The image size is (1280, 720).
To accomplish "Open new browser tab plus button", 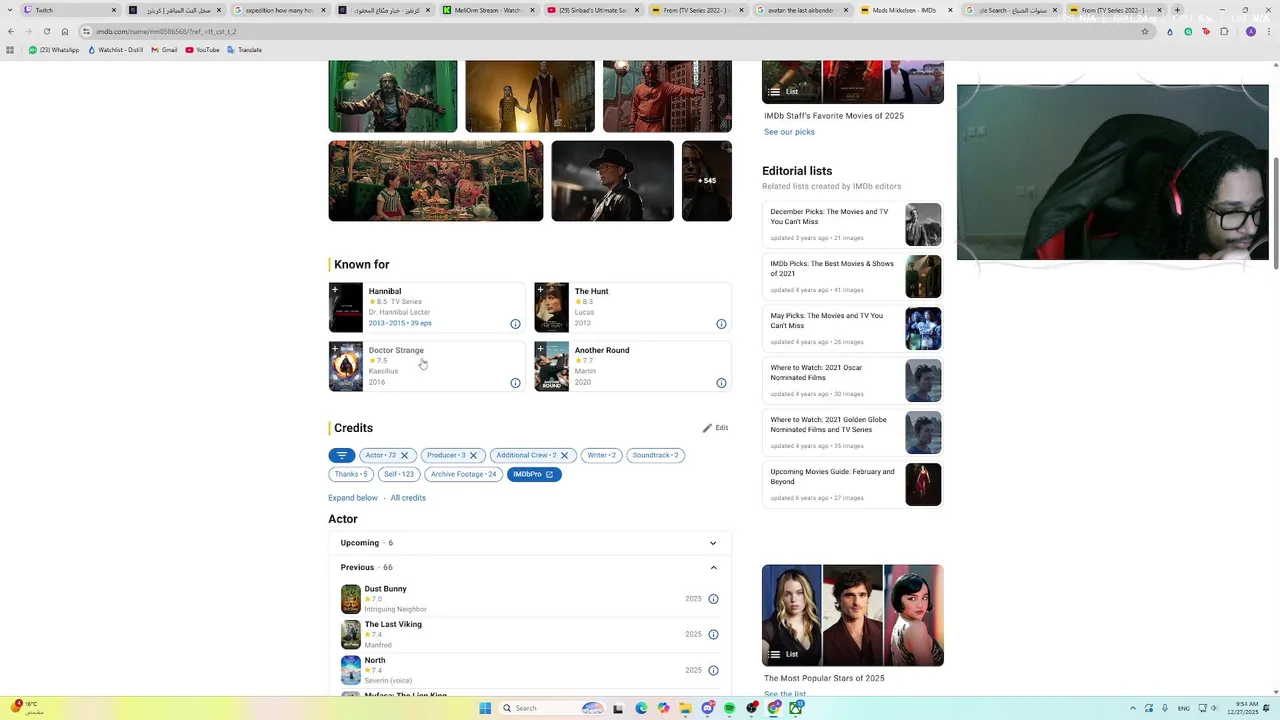I will (1177, 10).
